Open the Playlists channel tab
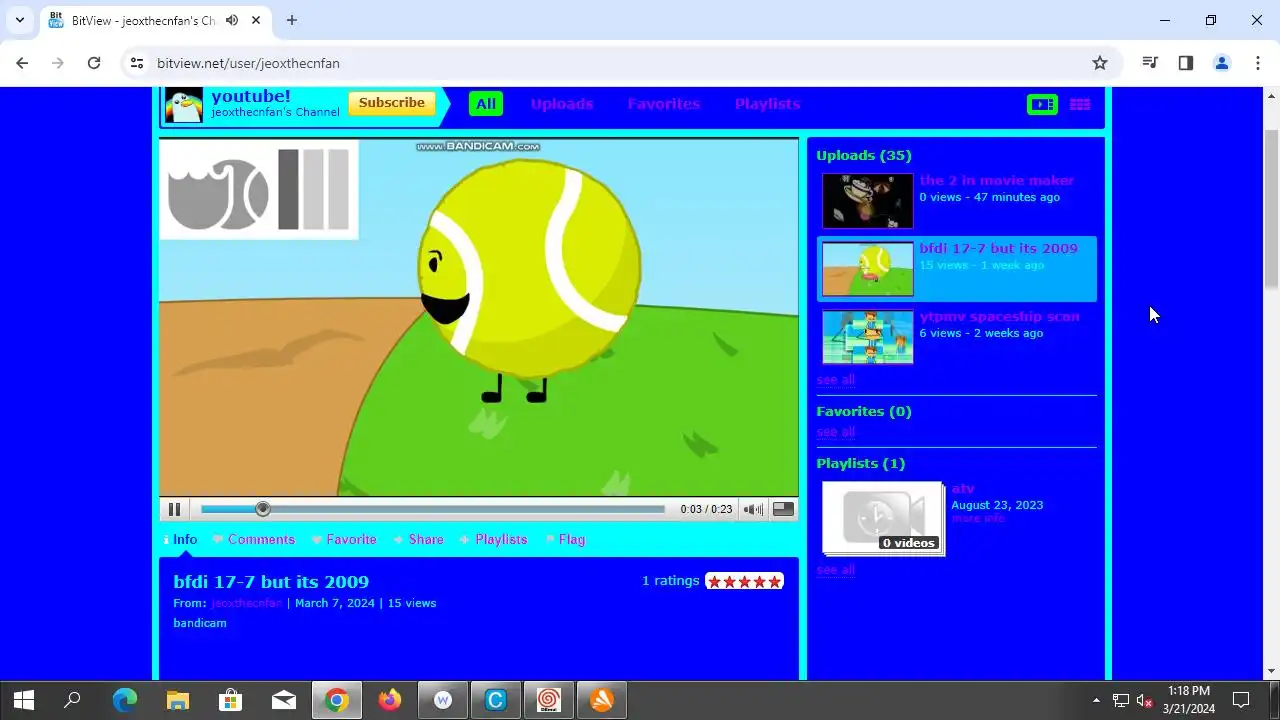The height and width of the screenshot is (720, 1280). point(767,104)
